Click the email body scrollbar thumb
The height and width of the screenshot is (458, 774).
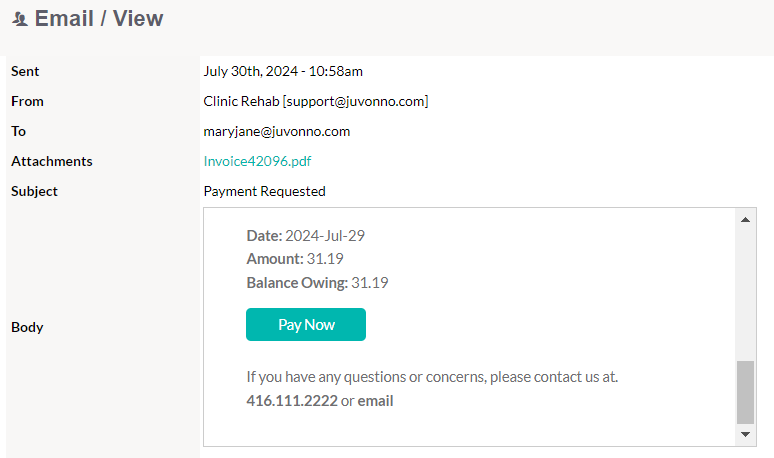pos(745,392)
